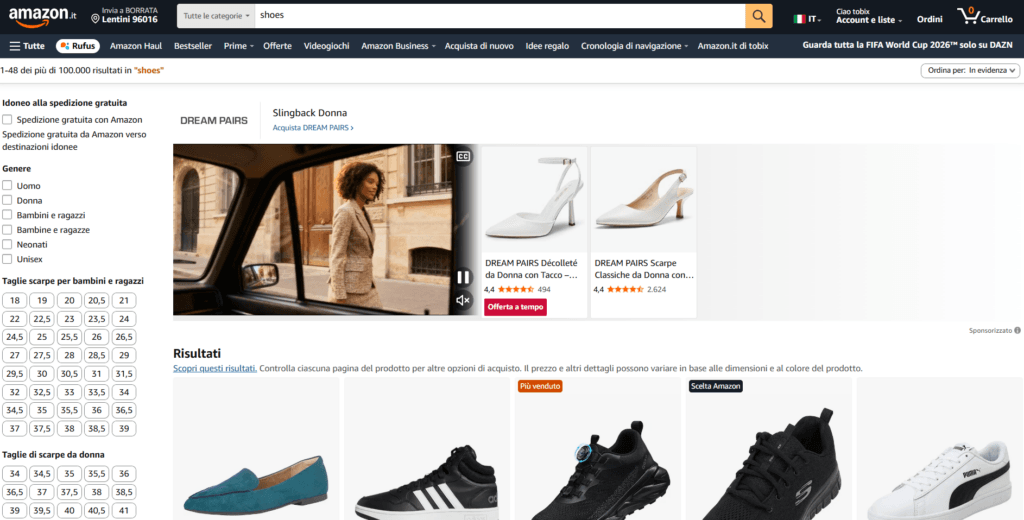Click the orange search magnifier button
This screenshot has width=1024, height=520.
(758, 16)
